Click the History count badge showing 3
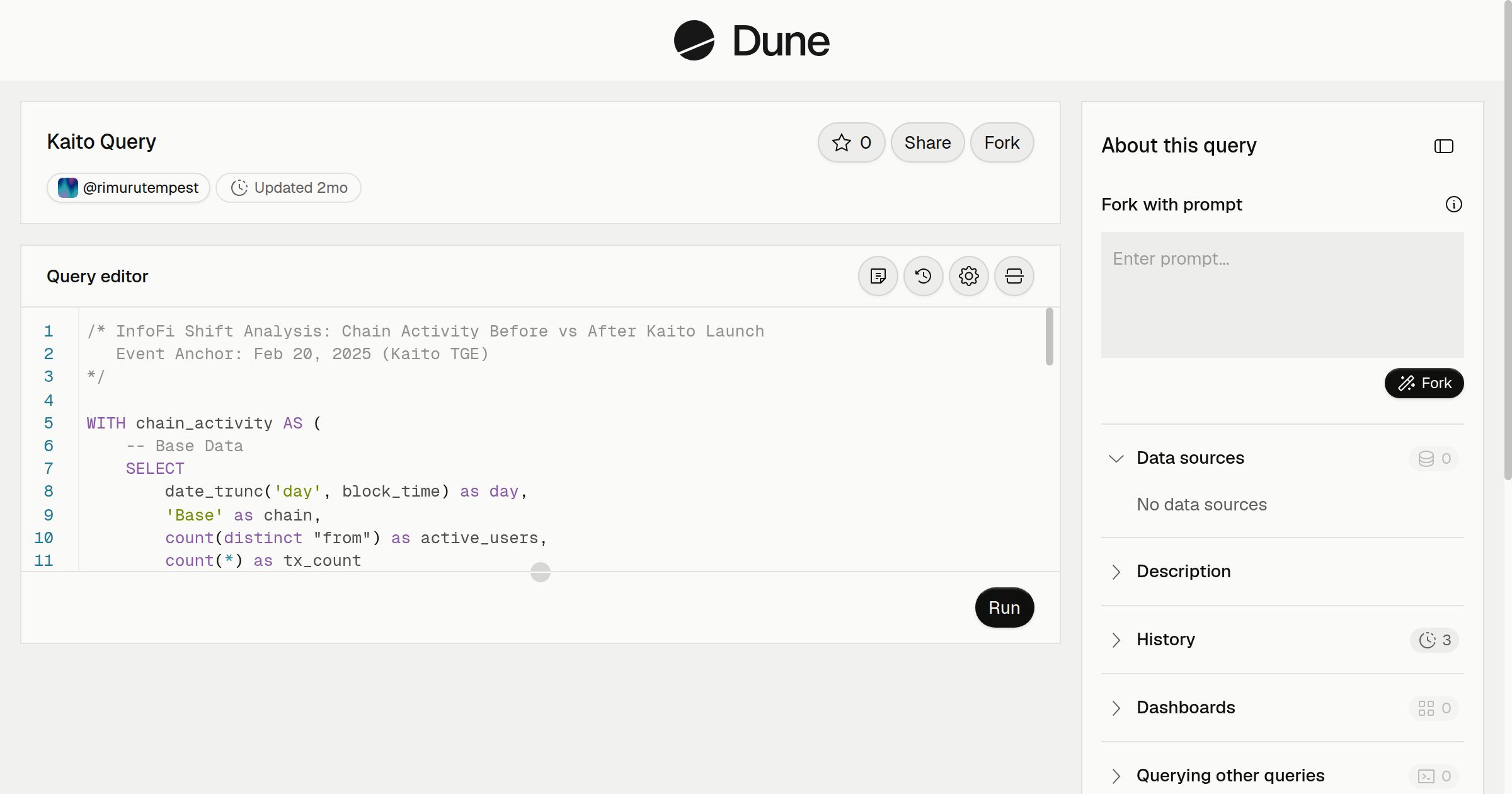 click(1434, 640)
